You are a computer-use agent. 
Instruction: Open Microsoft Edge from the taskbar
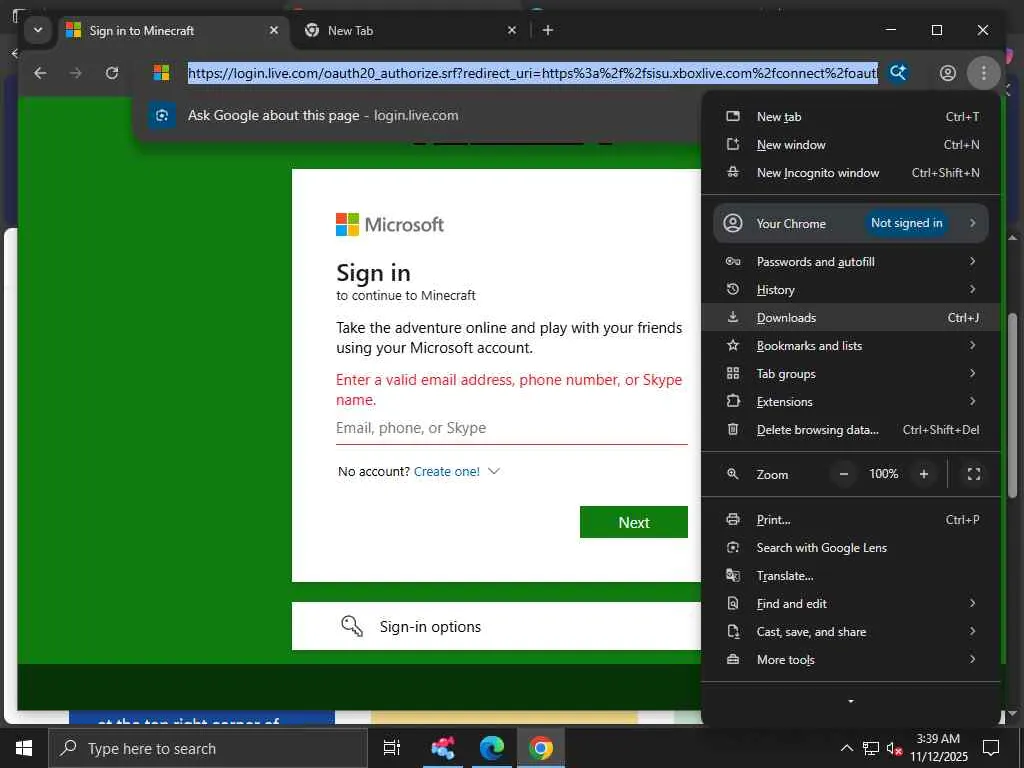coord(492,748)
